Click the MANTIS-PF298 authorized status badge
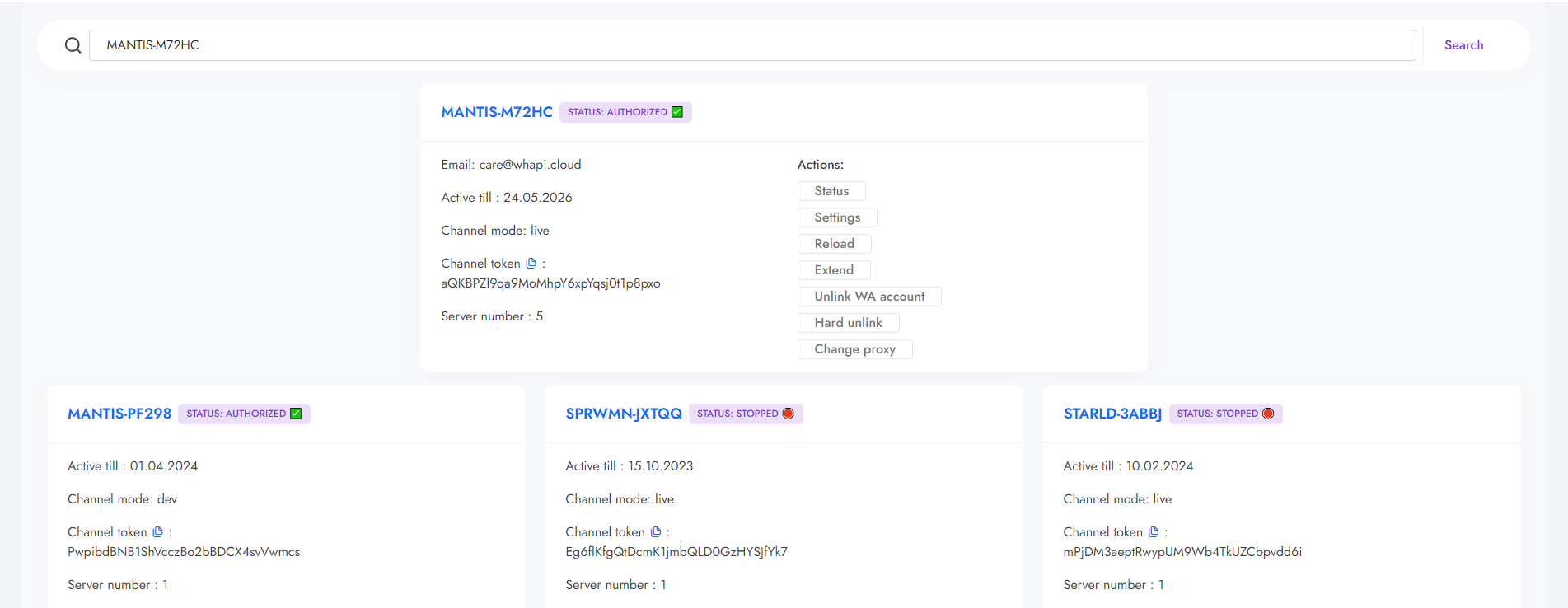This screenshot has width=1568, height=608. point(244,414)
